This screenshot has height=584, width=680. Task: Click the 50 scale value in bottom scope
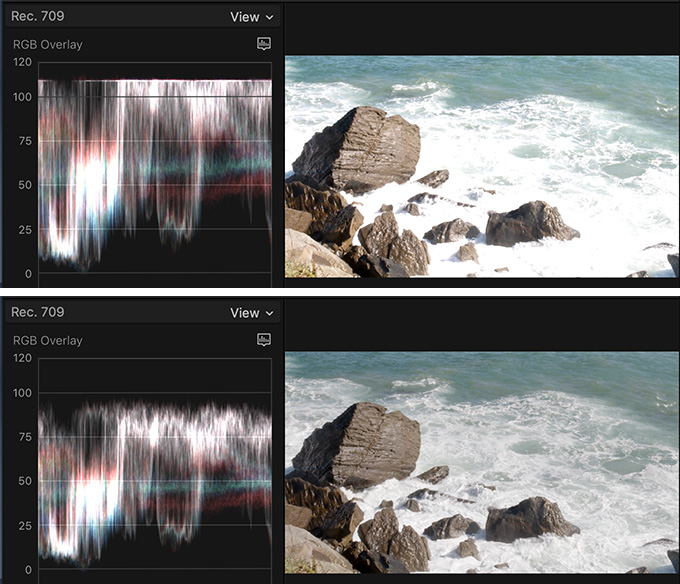[x=25, y=481]
